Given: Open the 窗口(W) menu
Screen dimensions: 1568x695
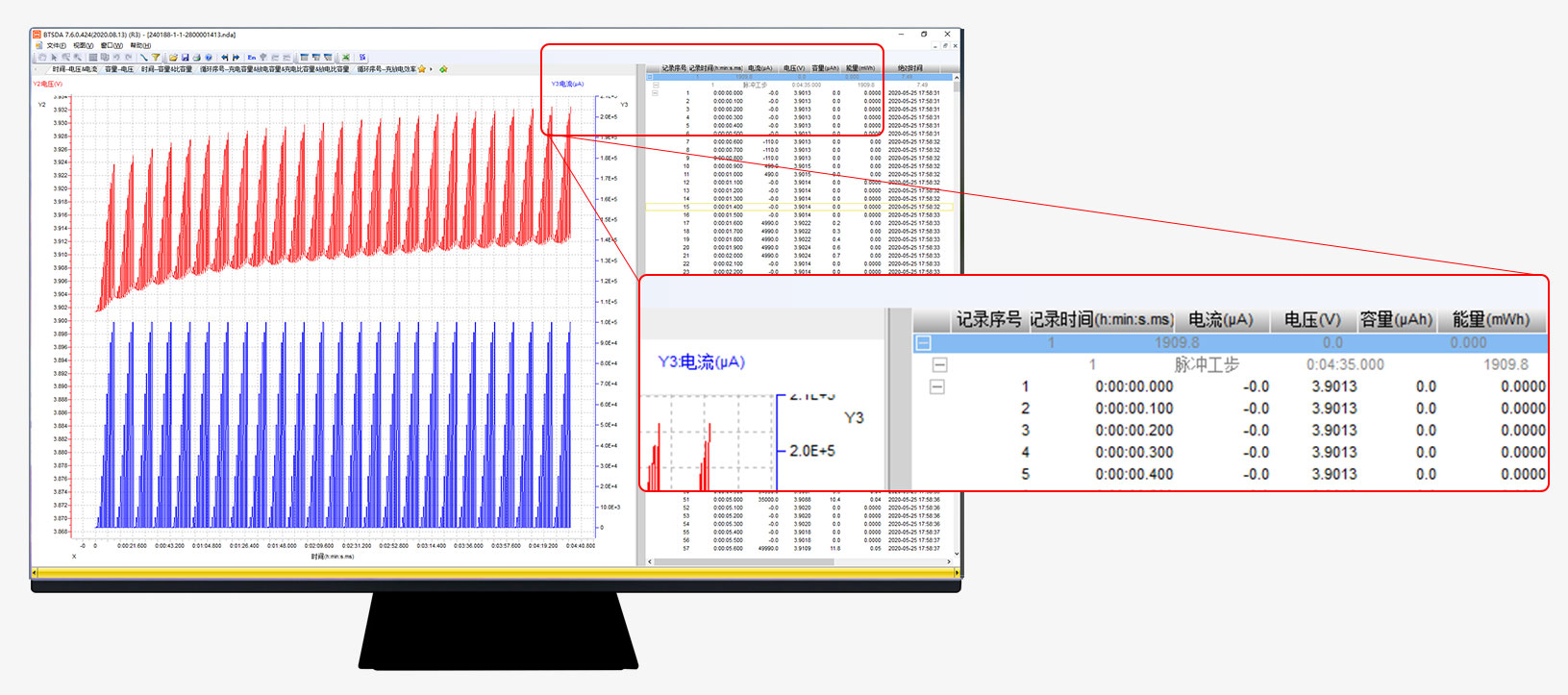Looking at the screenshot, I should pyautogui.click(x=112, y=45).
